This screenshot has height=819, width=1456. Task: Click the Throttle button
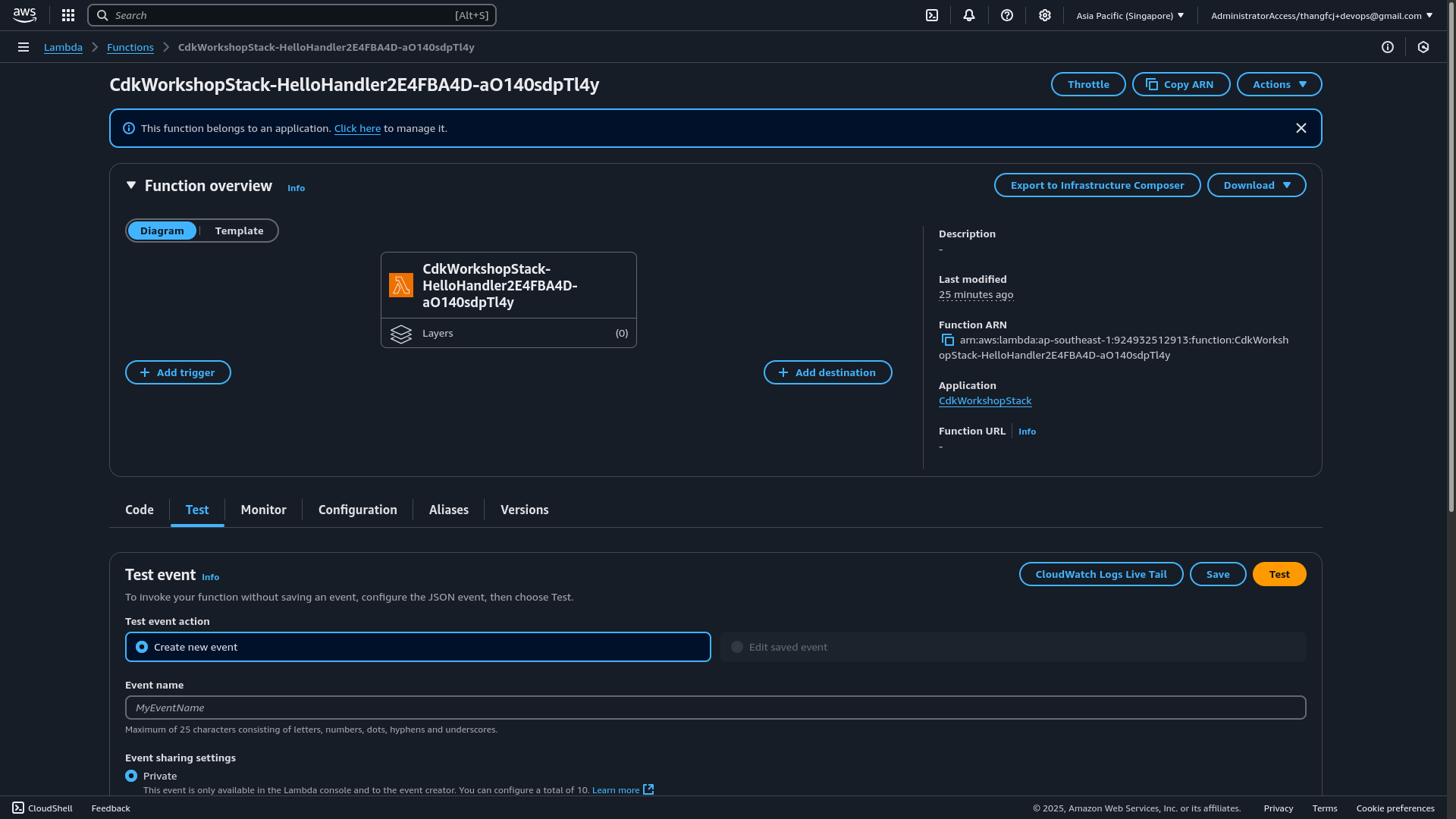[x=1088, y=84]
